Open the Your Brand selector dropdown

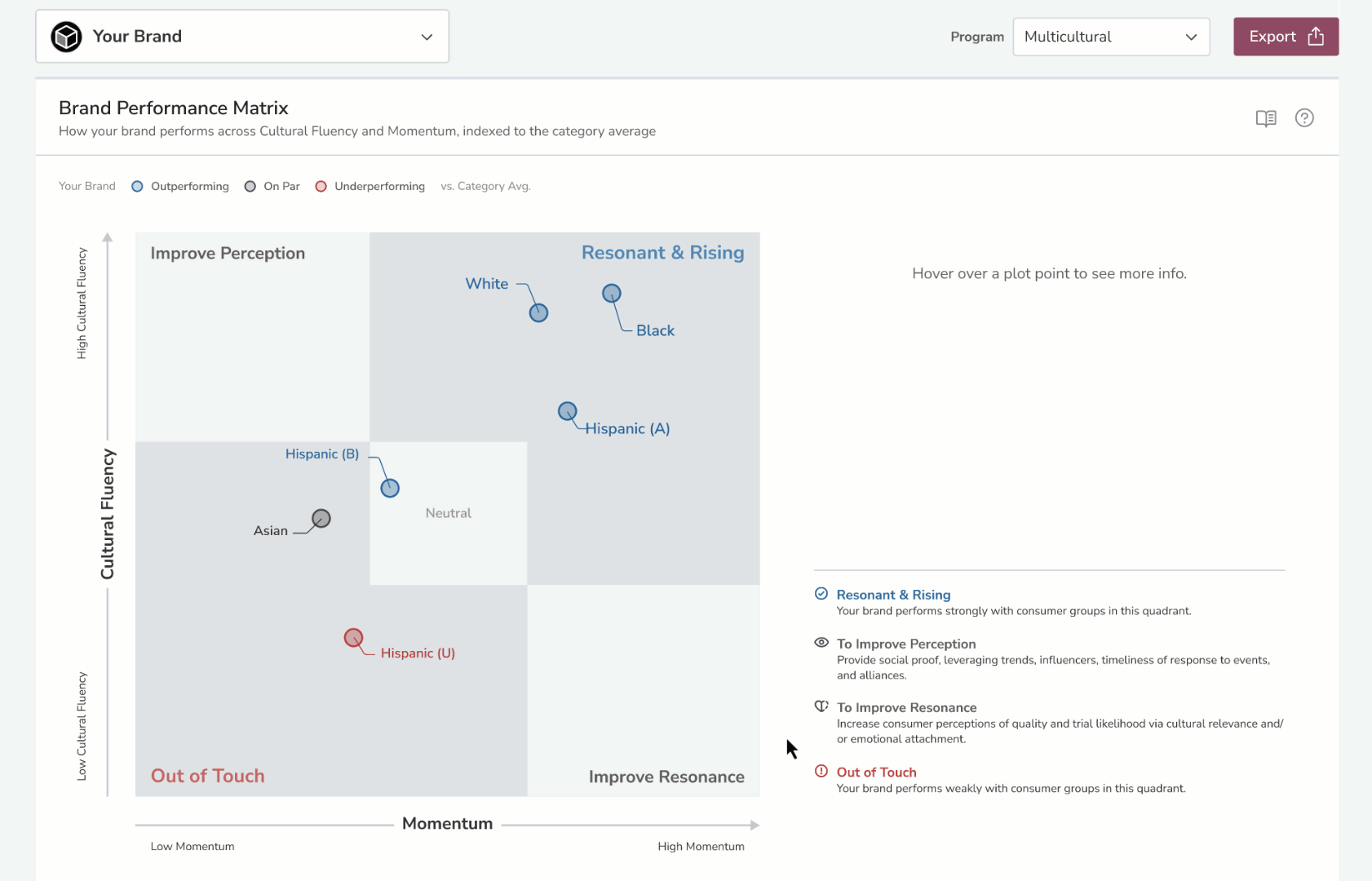coord(242,37)
